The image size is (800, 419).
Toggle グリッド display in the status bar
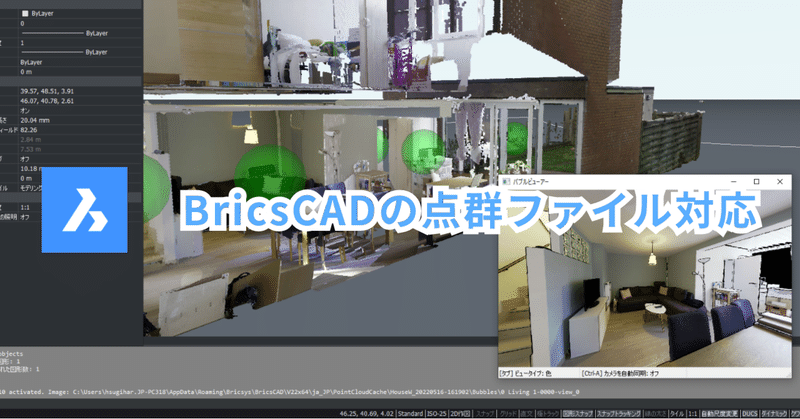click(x=508, y=413)
